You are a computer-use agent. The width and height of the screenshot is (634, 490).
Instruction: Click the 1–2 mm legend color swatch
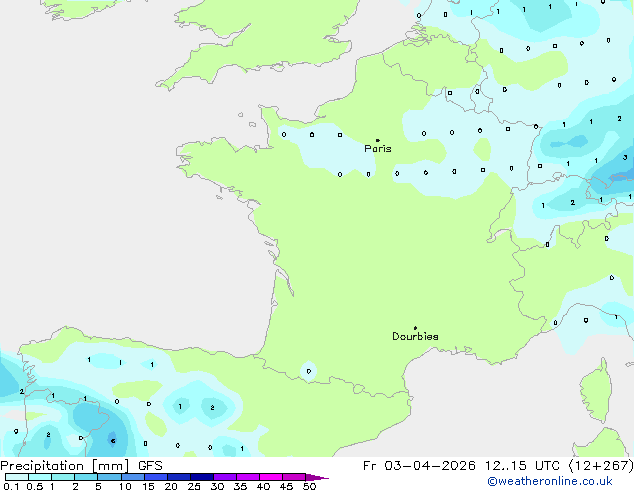[x=63, y=477]
